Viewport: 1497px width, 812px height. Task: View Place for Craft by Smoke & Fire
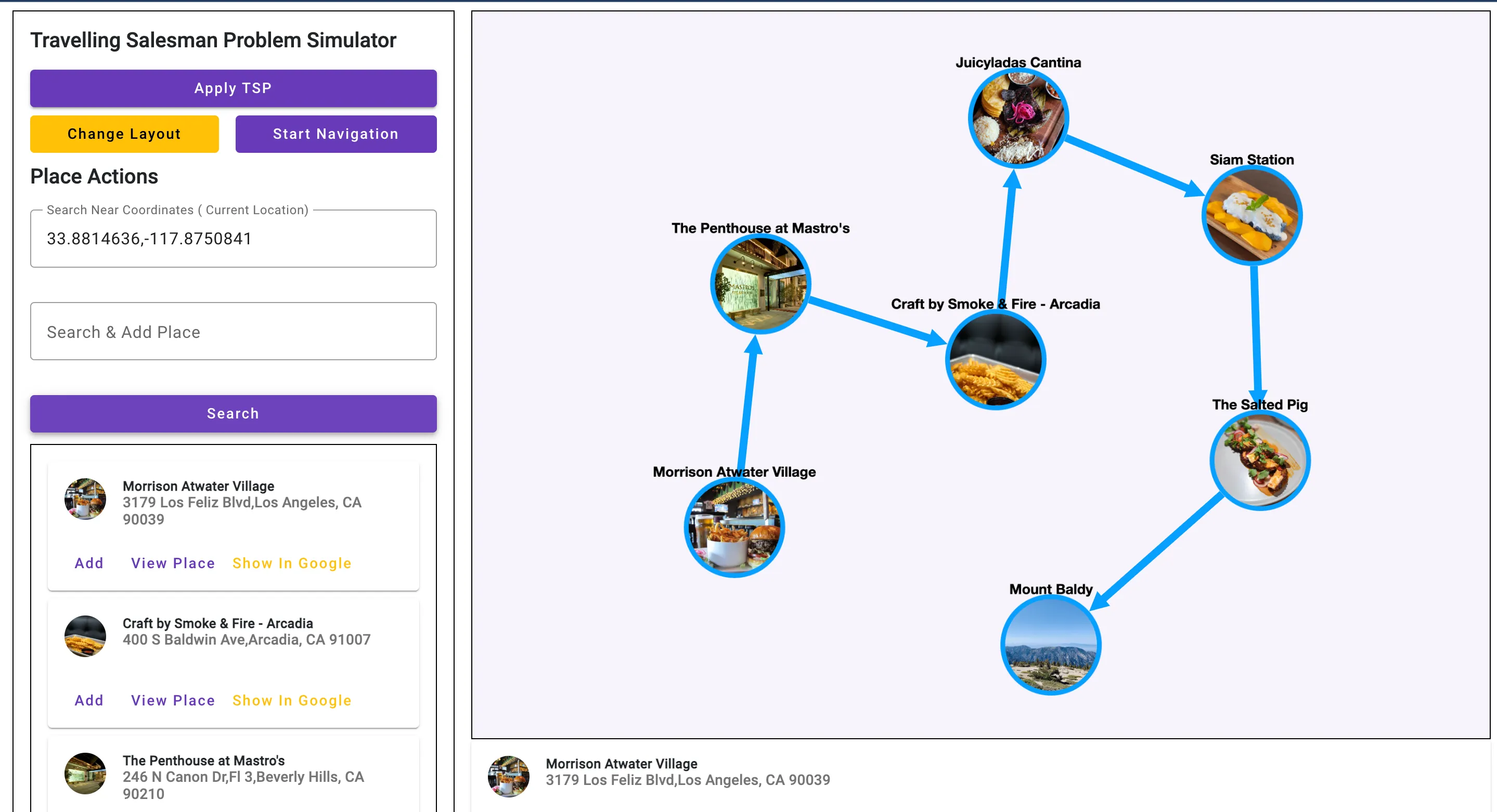(173, 700)
